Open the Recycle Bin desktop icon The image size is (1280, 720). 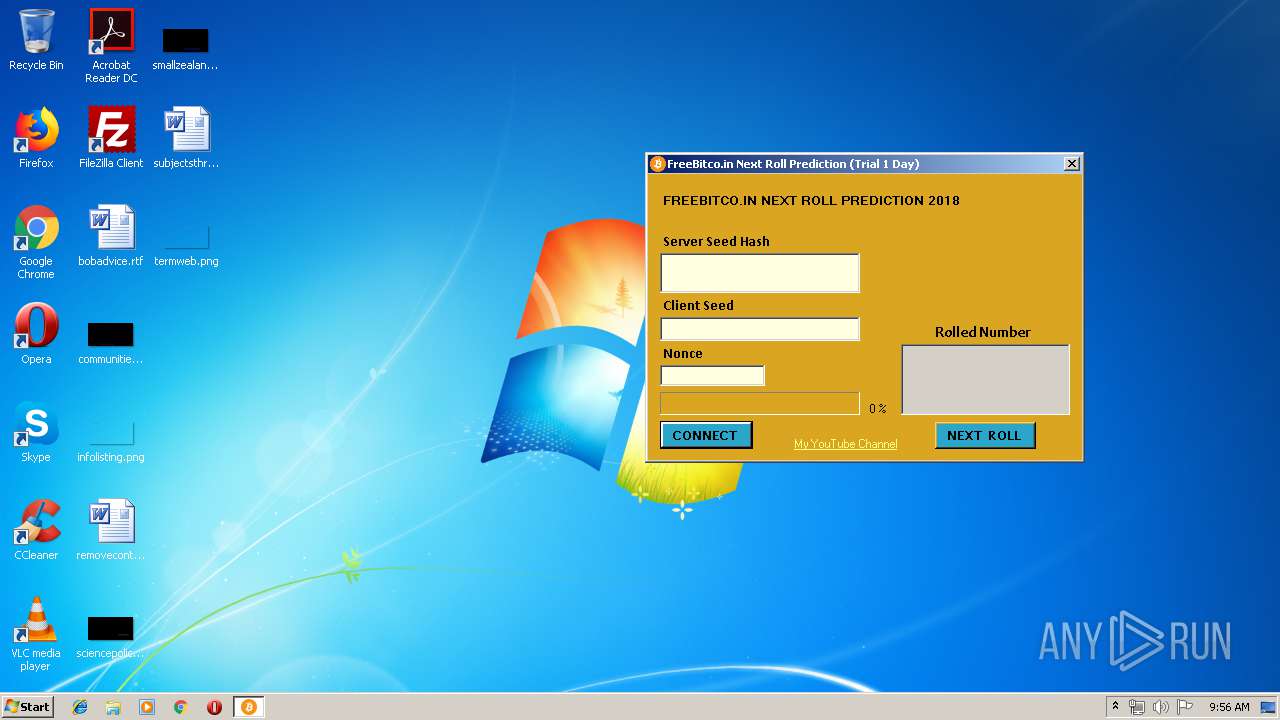coord(36,40)
